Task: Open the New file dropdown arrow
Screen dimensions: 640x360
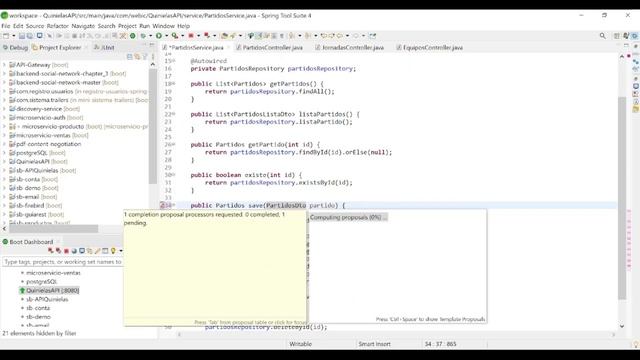Action: coord(13,36)
